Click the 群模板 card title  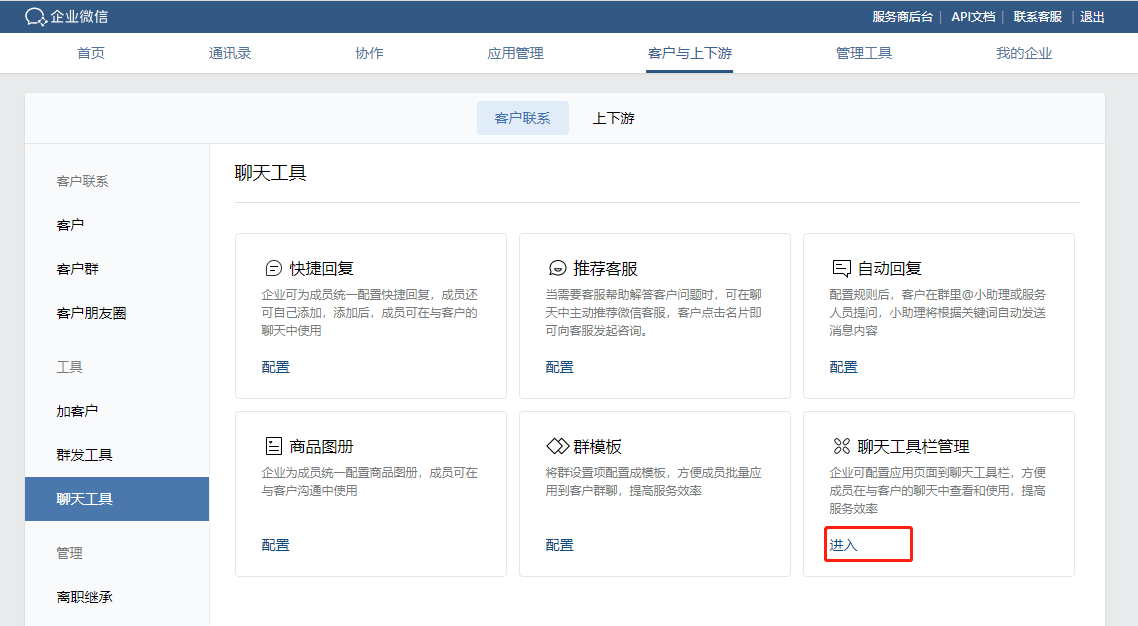pyautogui.click(x=597, y=446)
